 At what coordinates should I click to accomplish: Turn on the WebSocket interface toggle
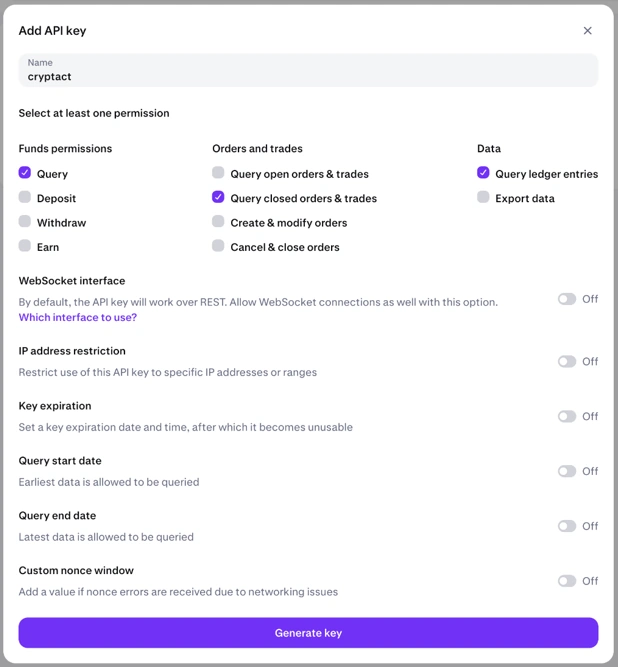pyautogui.click(x=567, y=299)
